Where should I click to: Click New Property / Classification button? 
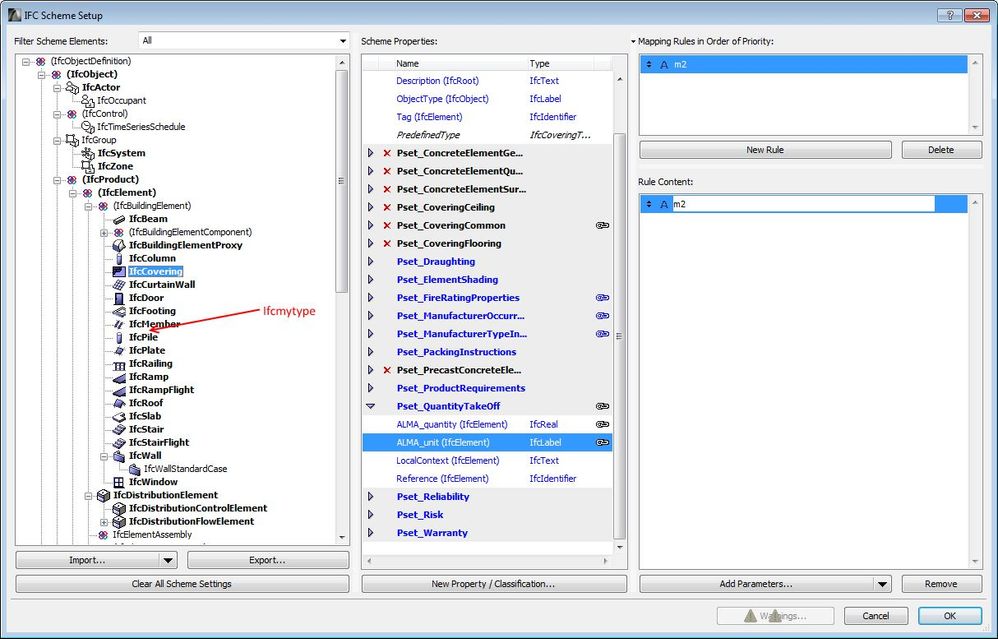pos(494,584)
